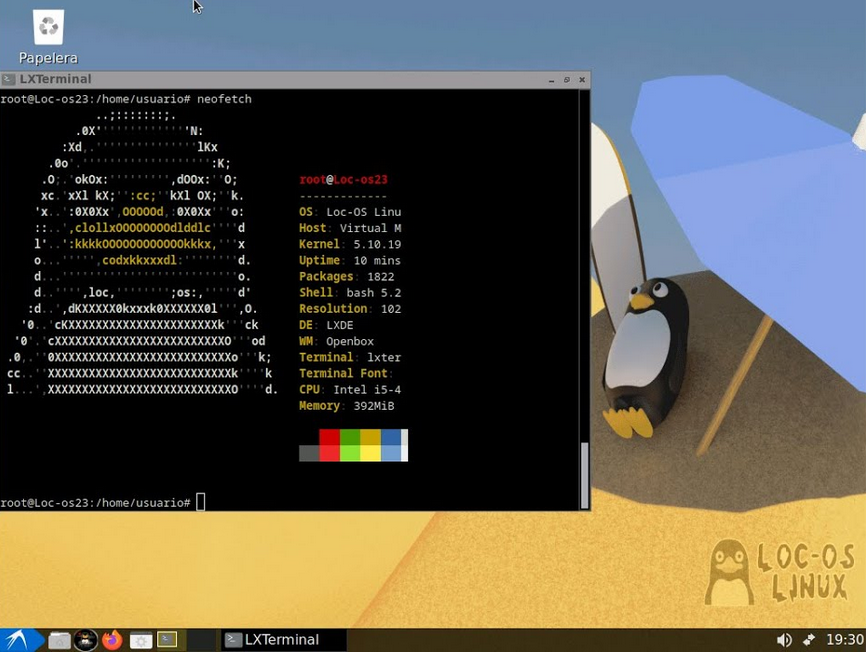Click the 'Packages: 1822' line

click(347, 277)
